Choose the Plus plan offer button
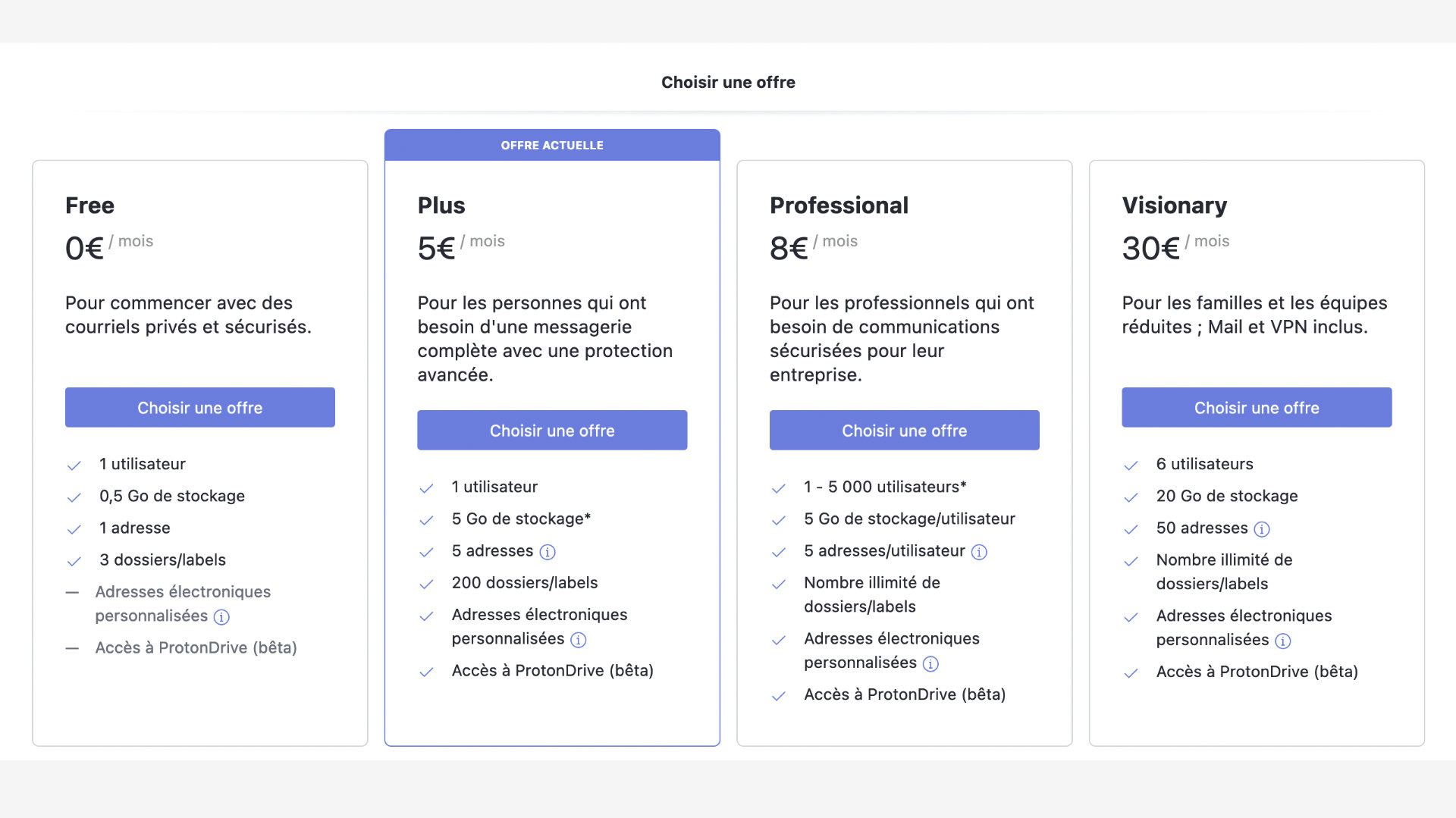Viewport: 1456px width, 818px height. [x=552, y=431]
